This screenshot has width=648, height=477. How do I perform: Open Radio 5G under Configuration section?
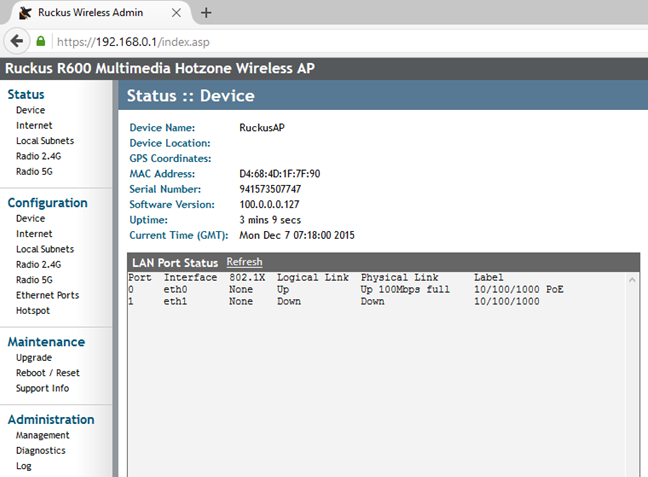point(34,279)
